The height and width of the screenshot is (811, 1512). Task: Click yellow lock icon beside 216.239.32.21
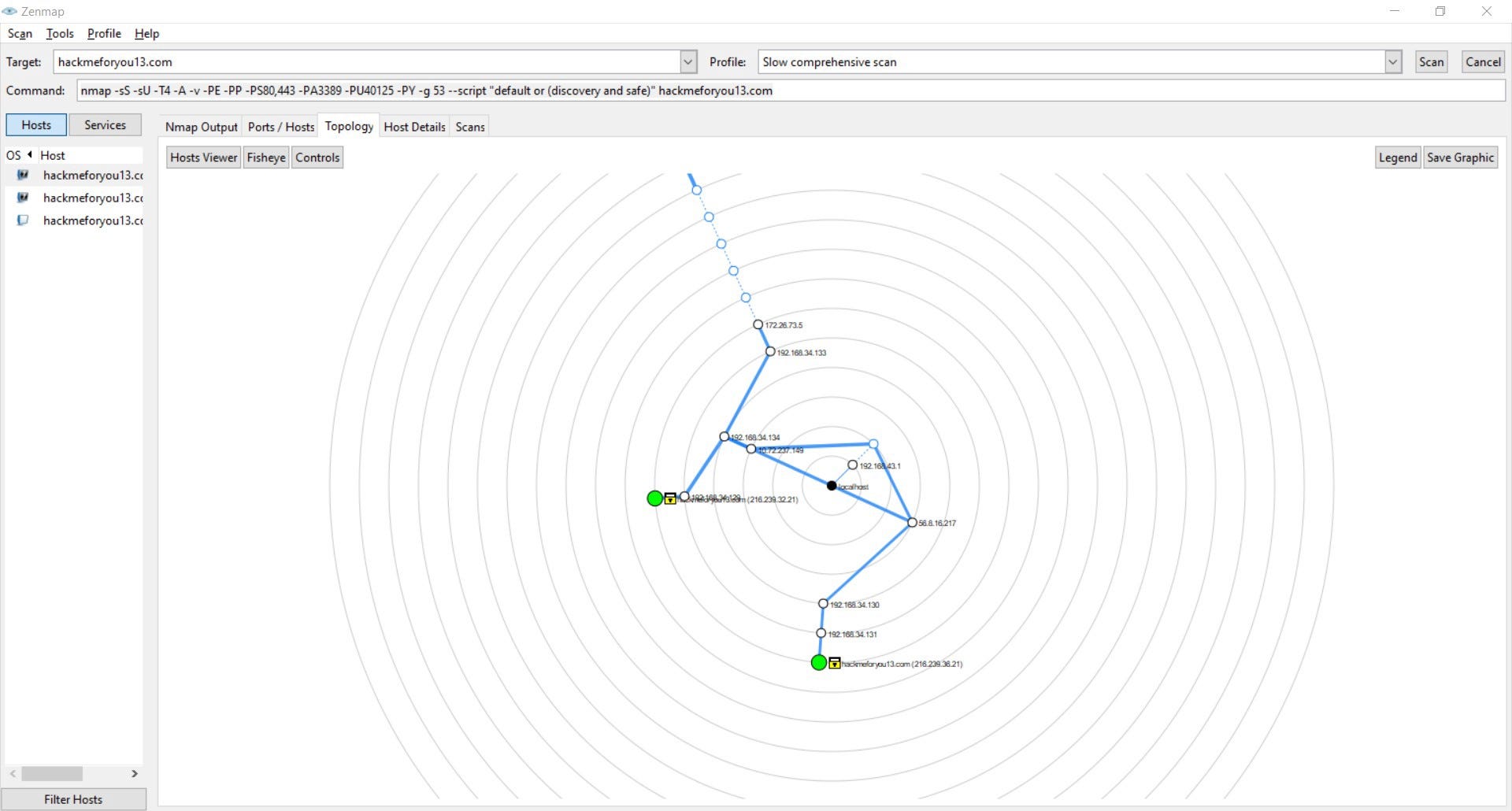(x=670, y=498)
